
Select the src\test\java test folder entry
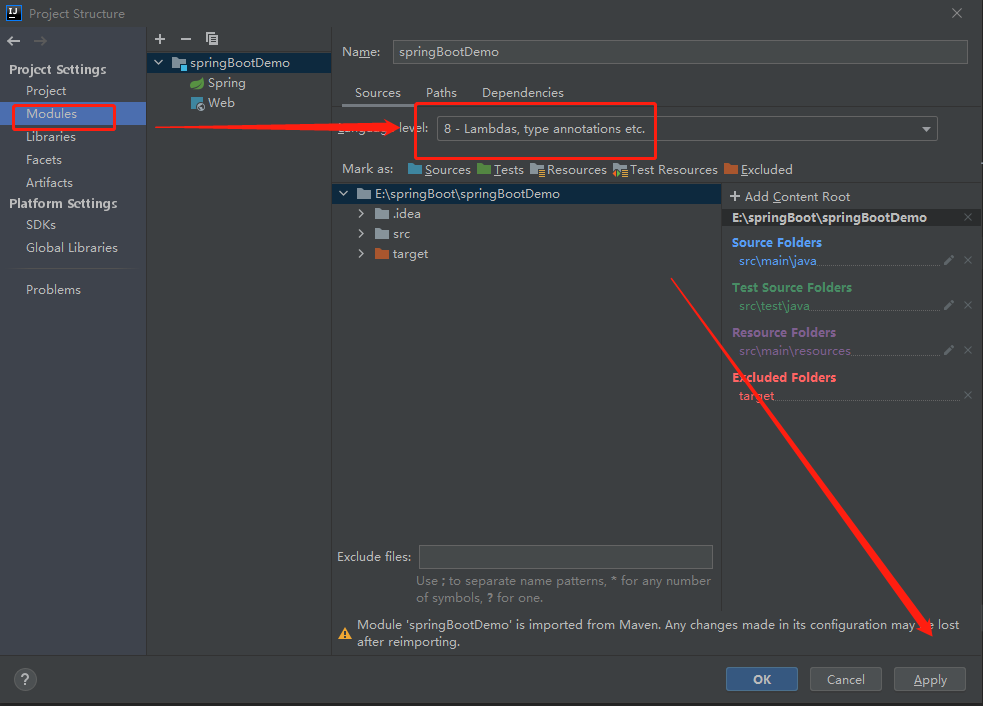click(x=774, y=306)
